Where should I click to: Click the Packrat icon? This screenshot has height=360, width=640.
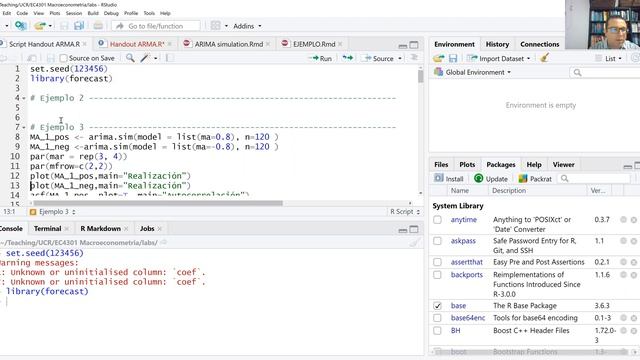[x=523, y=178]
